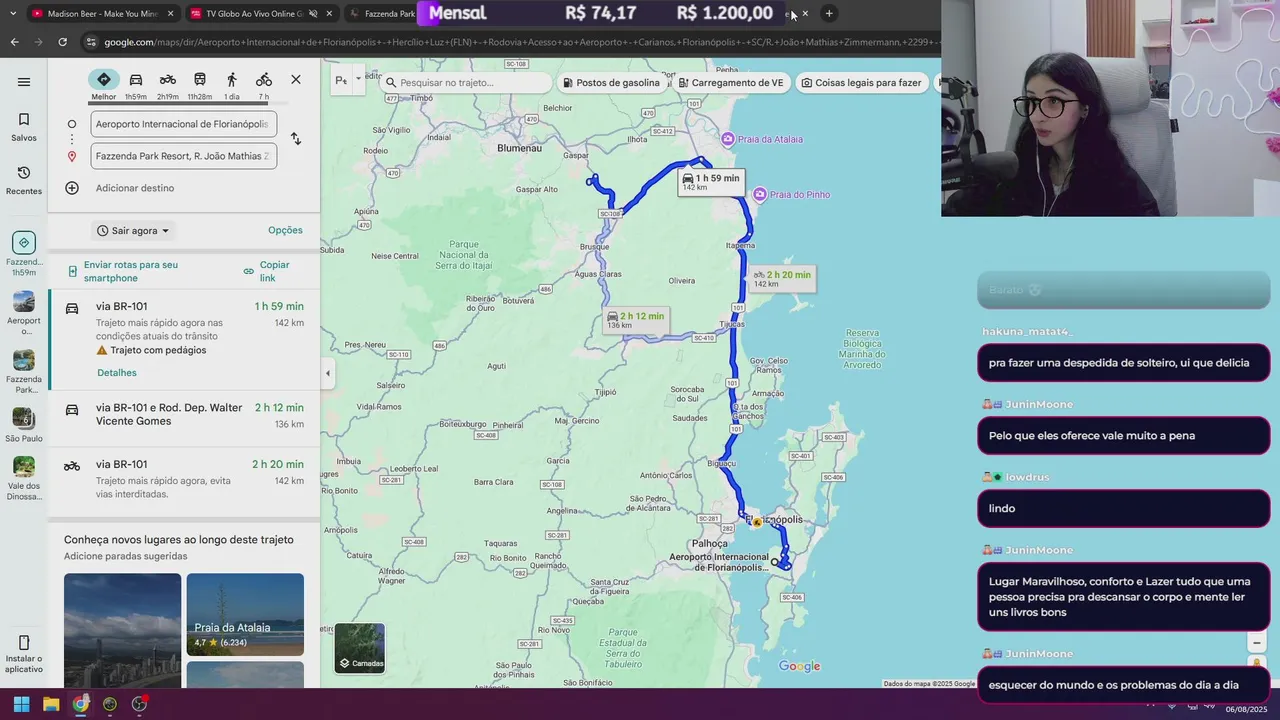Image resolution: width=1280 pixels, height=720 pixels.
Task: Open language Pt dropdown on map
Action: tap(347, 80)
